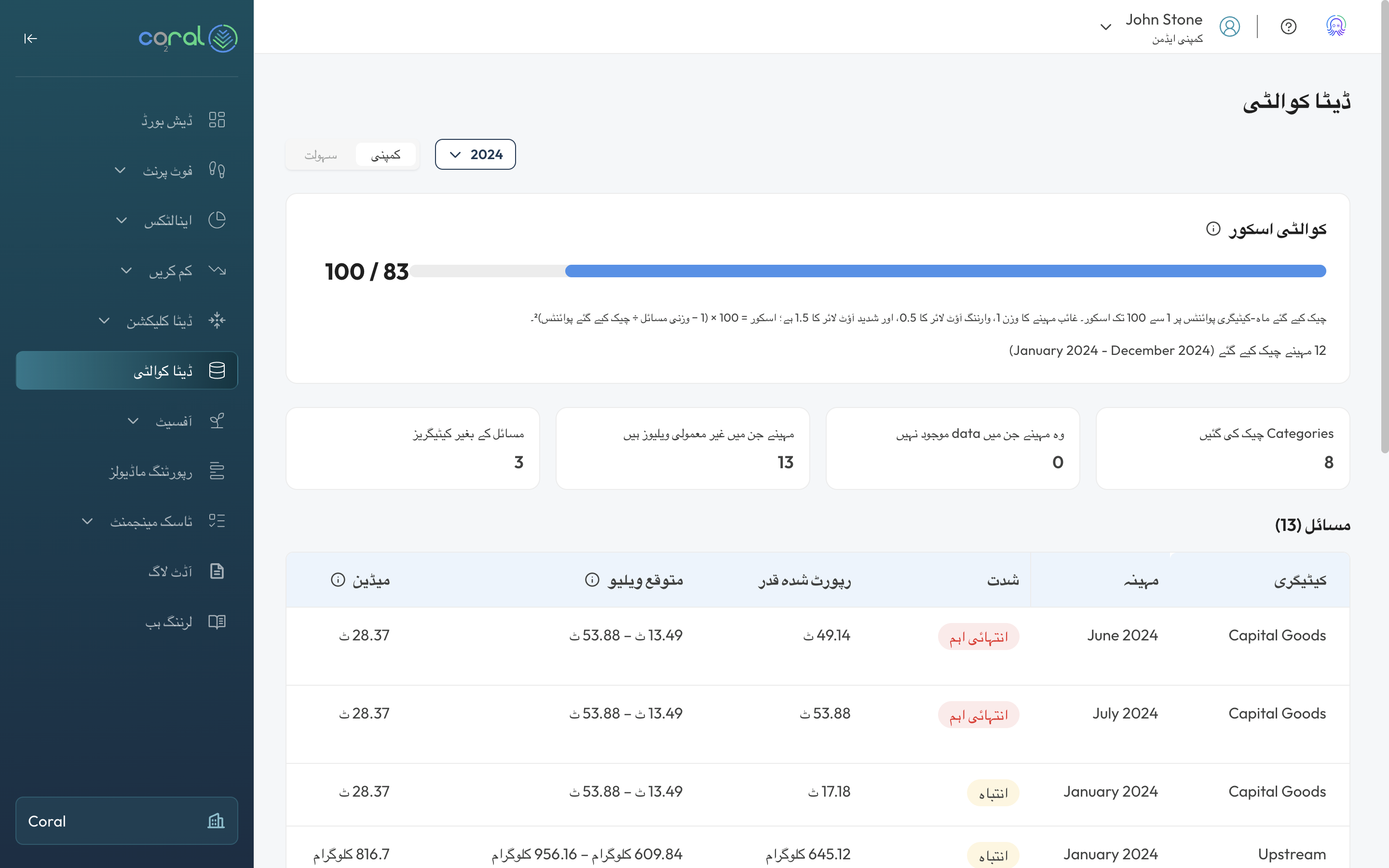The width and height of the screenshot is (1389, 868).
Task: Click the audit log document icon
Action: tap(217, 571)
